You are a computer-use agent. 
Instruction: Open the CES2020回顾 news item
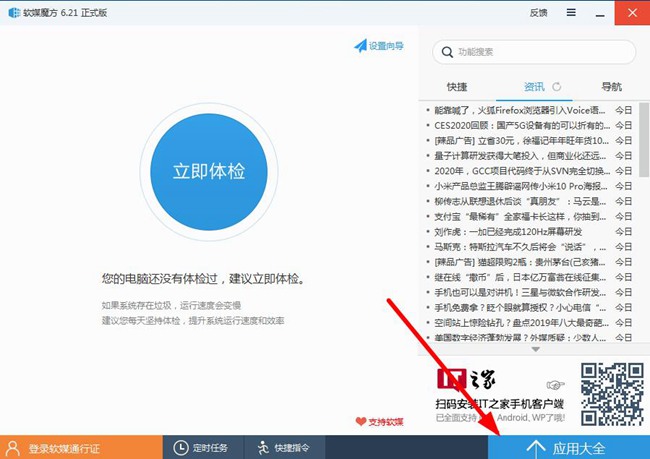[x=522, y=125]
